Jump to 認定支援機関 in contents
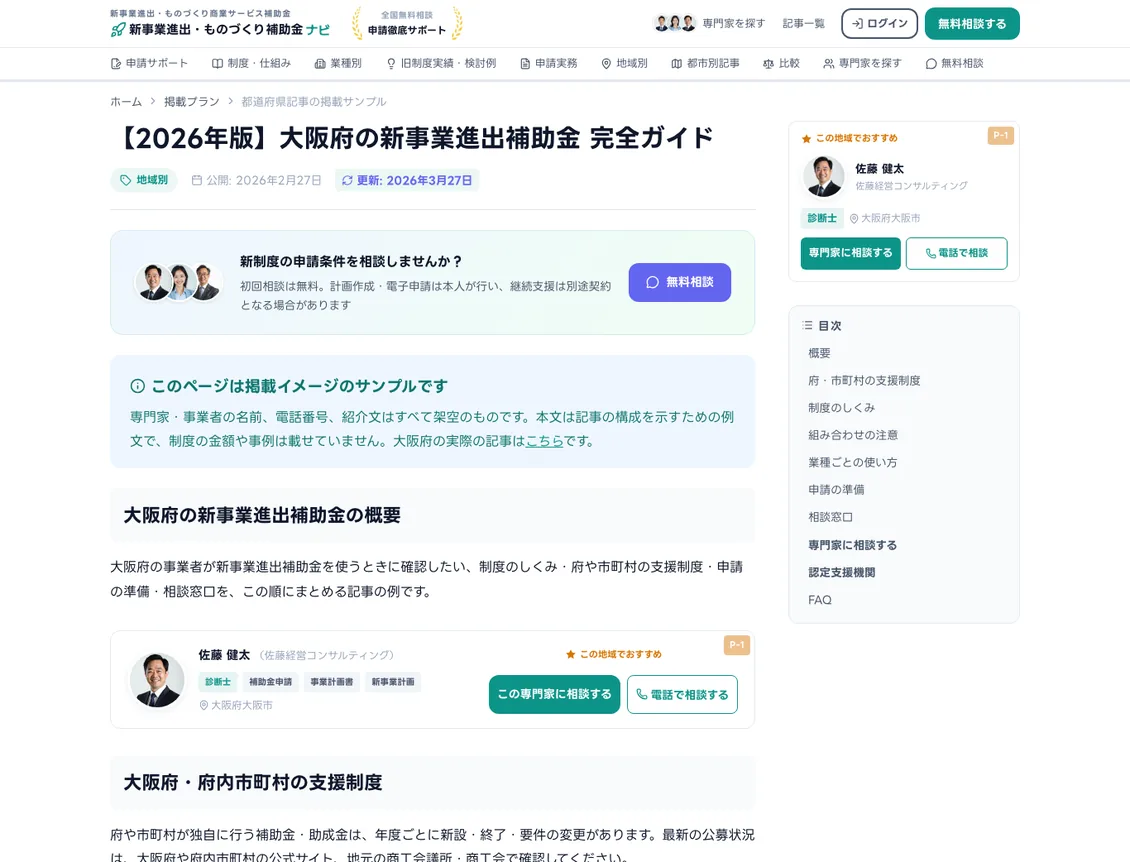1130x862 pixels. tap(842, 573)
